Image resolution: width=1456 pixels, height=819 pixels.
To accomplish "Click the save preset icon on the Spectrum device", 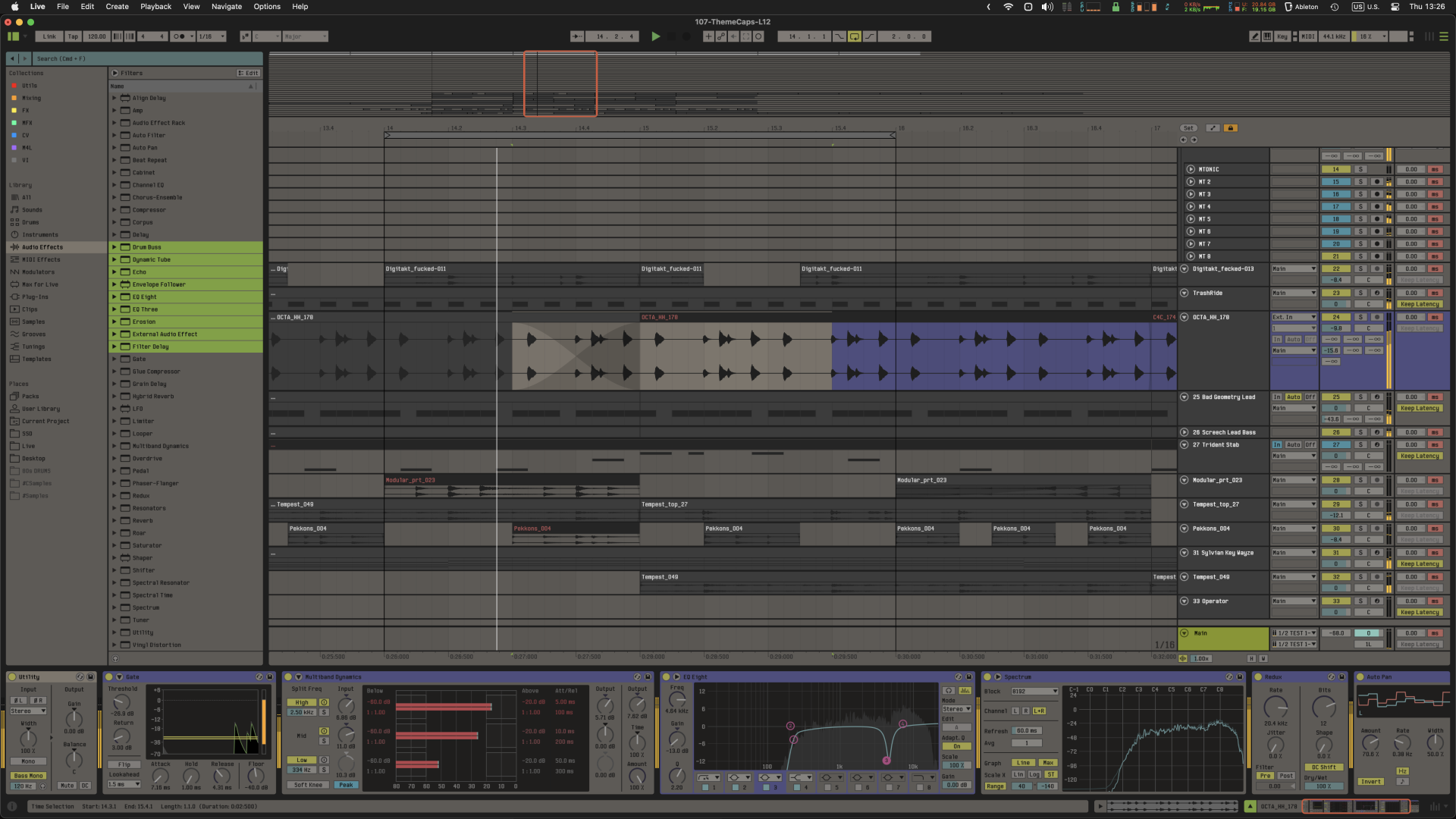I will [1240, 677].
